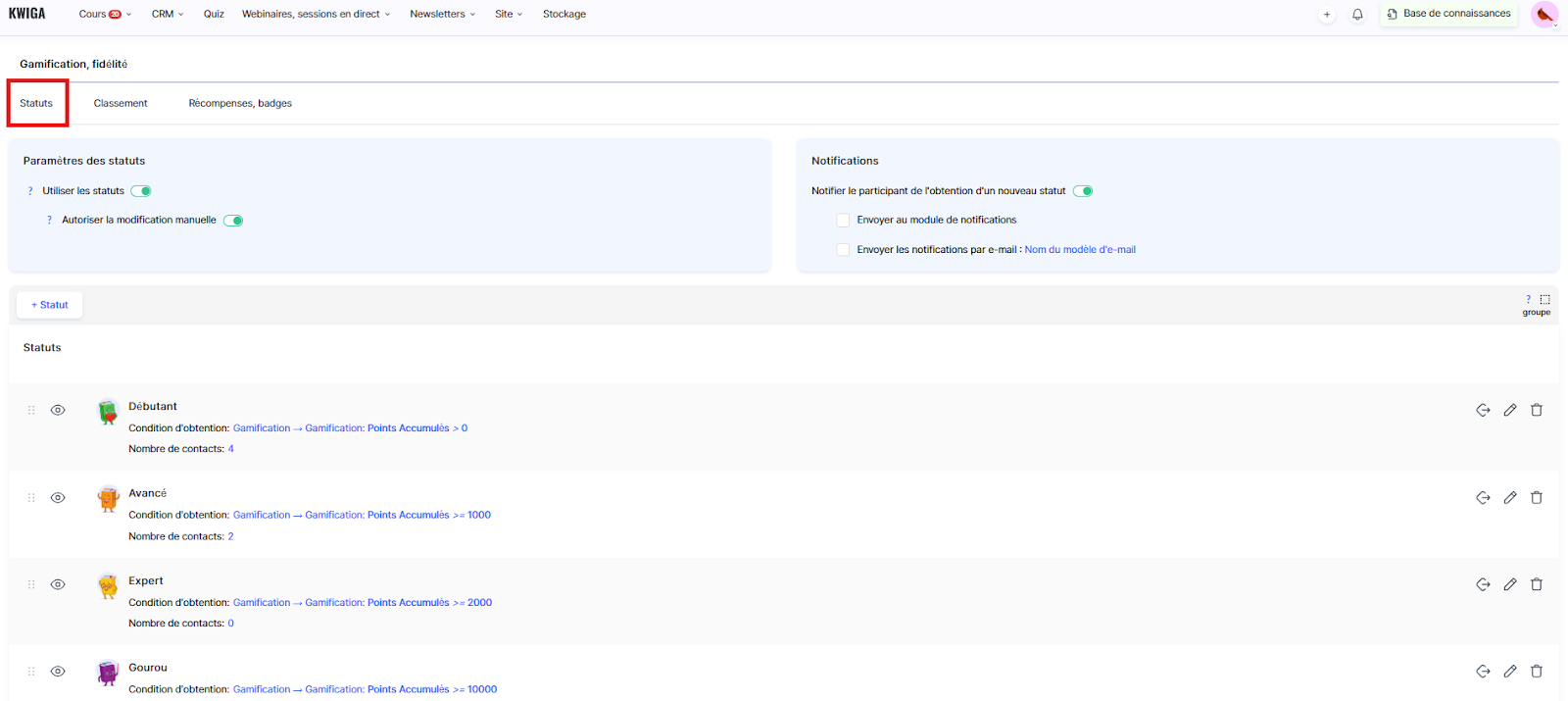
Task: Edit the Expert status with pencil icon
Action: coord(1510,584)
